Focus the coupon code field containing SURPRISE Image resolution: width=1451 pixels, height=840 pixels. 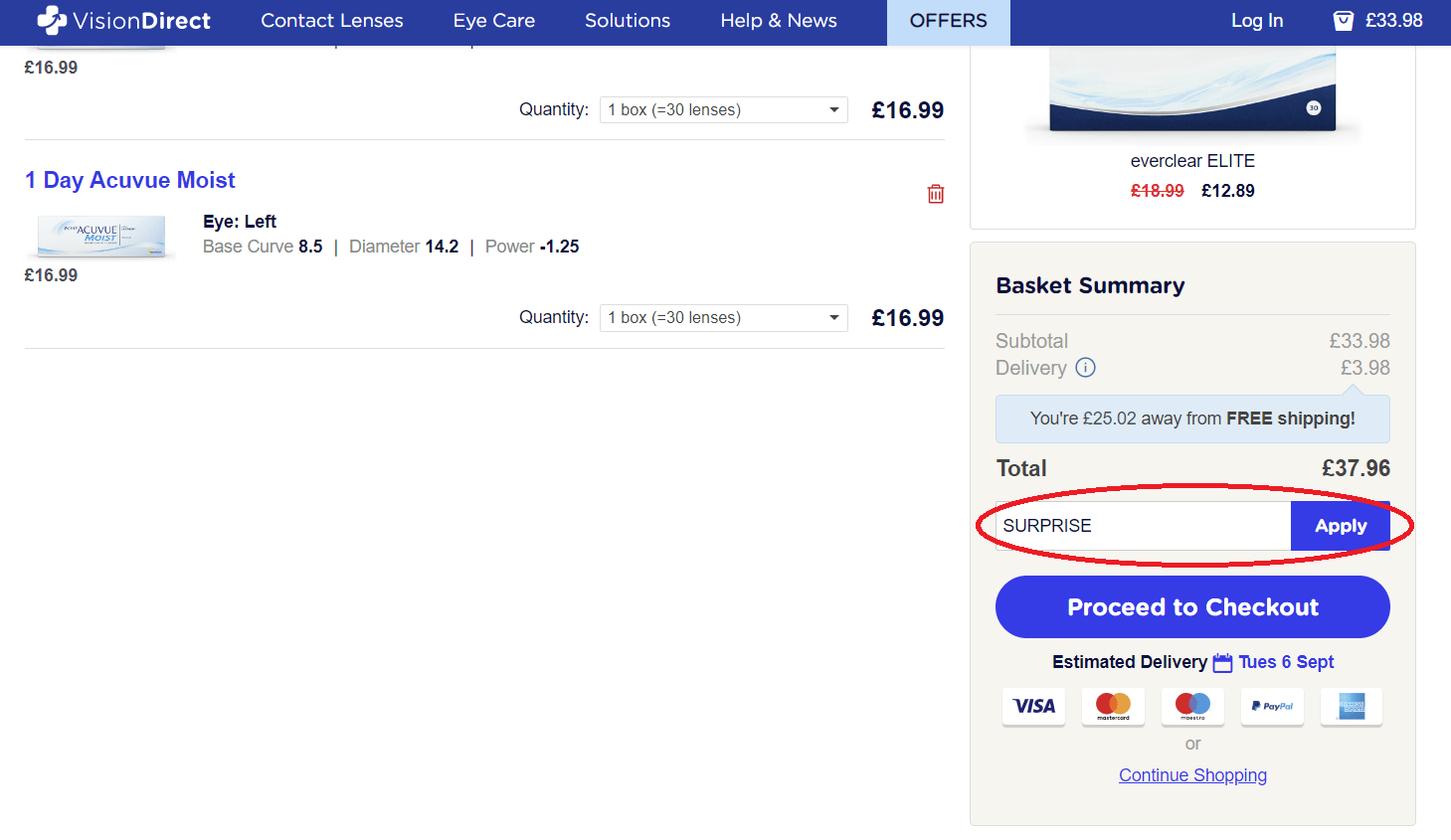click(1143, 526)
